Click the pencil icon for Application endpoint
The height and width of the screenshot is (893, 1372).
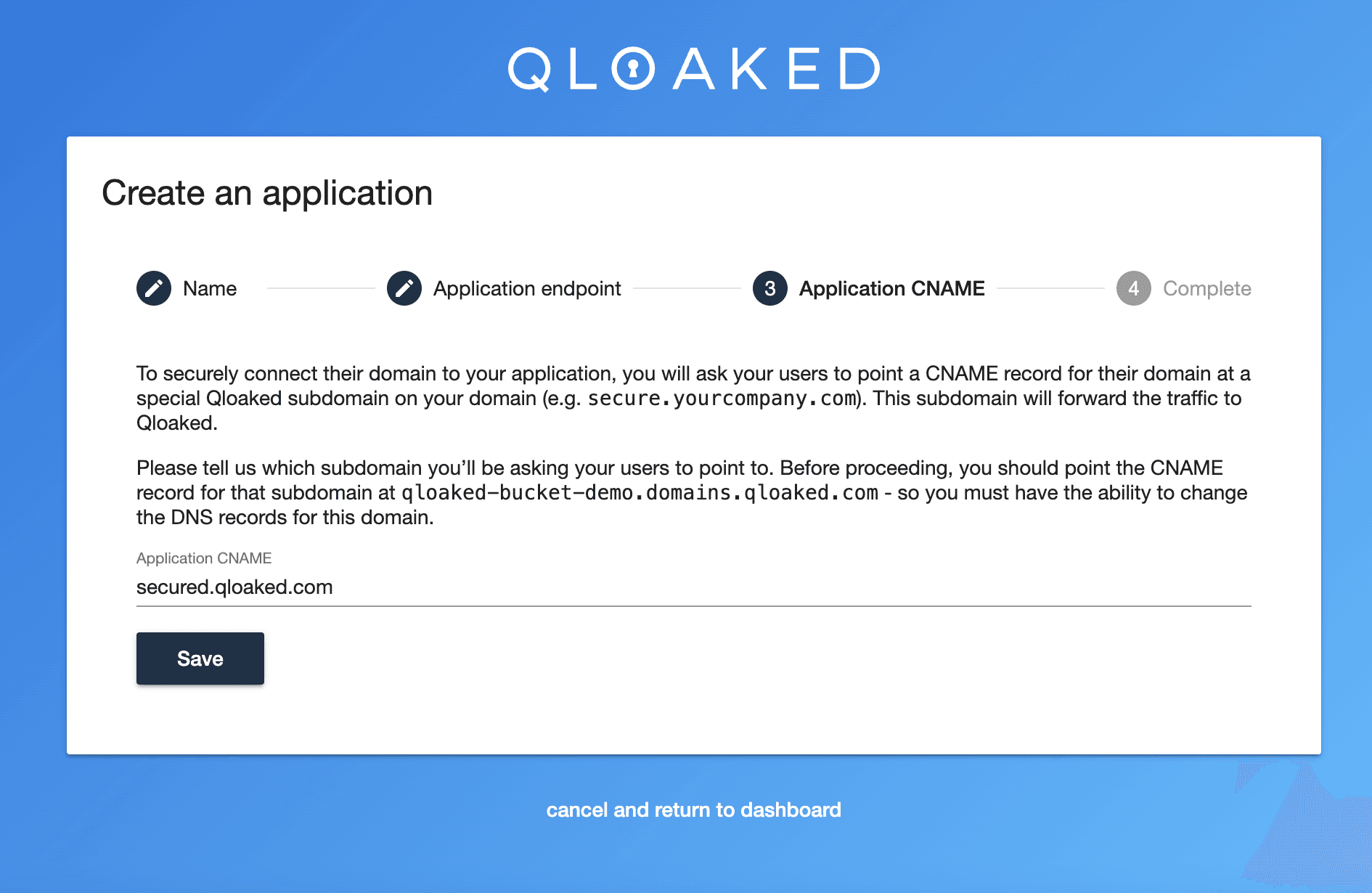404,289
